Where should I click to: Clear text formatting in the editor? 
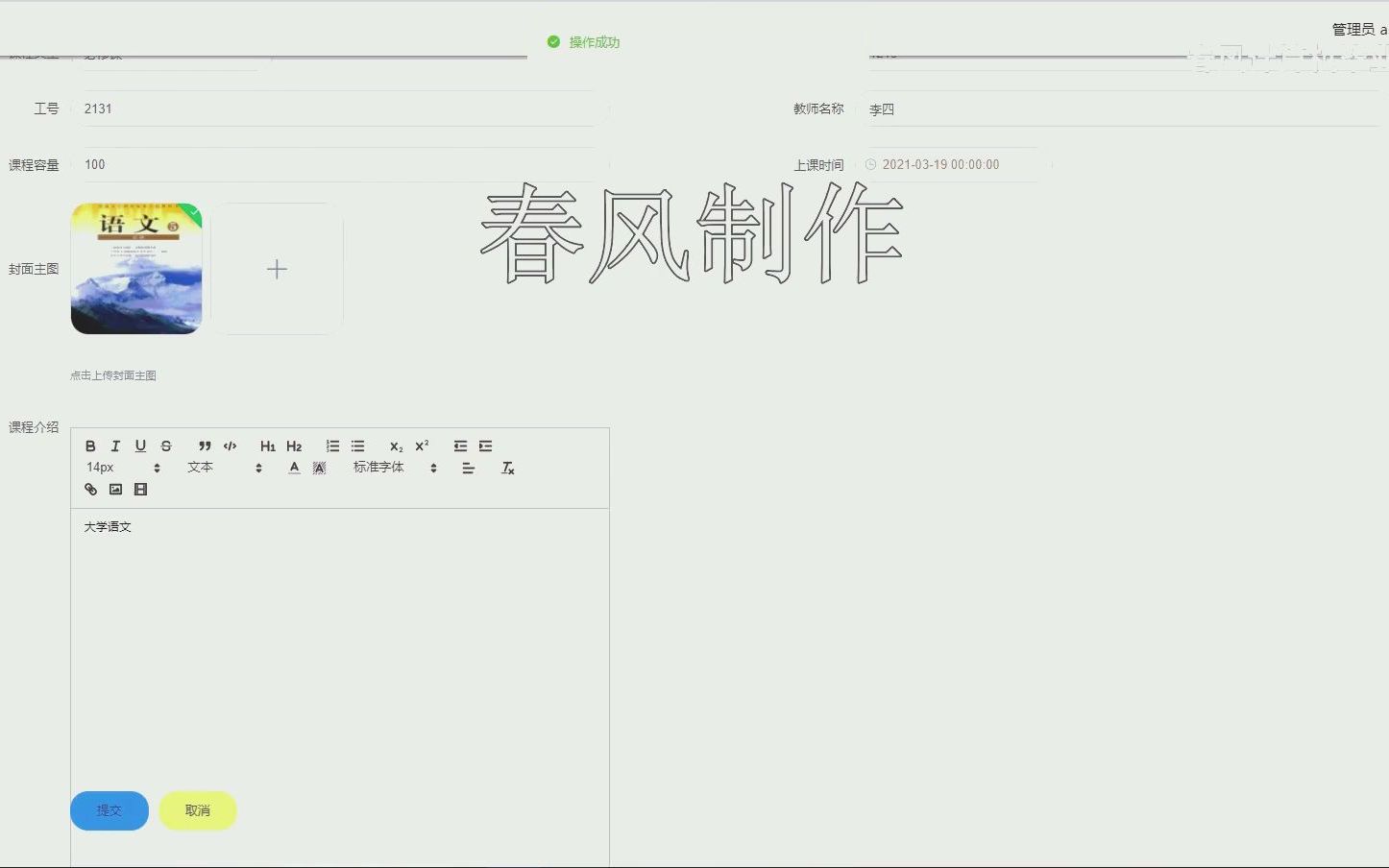pos(508,468)
